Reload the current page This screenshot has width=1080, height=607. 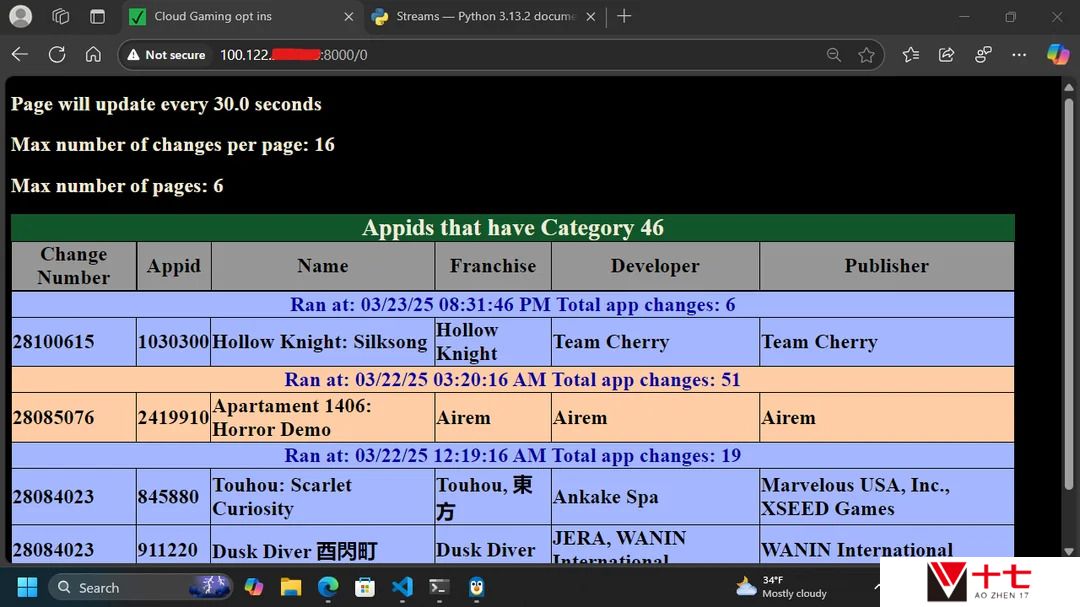pyautogui.click(x=56, y=54)
